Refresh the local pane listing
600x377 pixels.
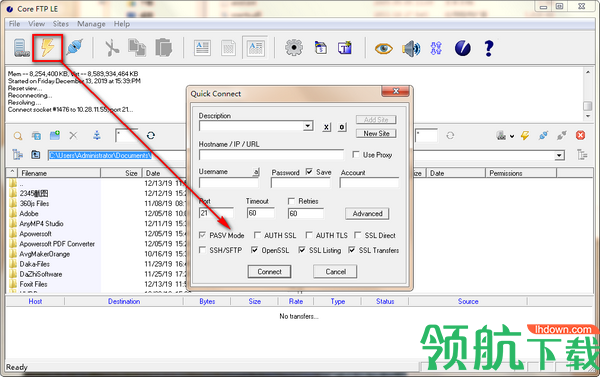point(151,135)
